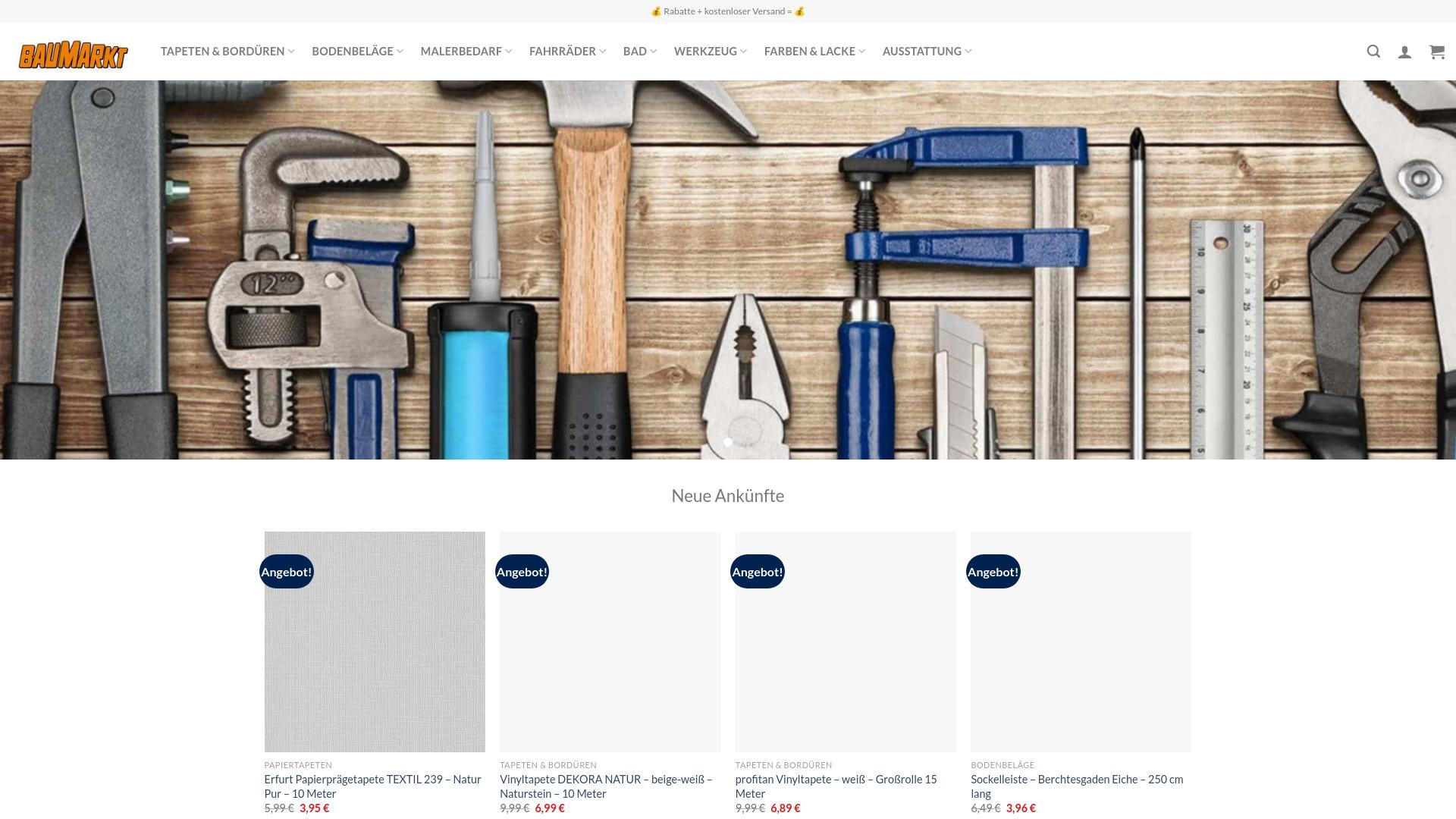
Task: Expand the Bodenbeläge menu chevron
Action: [x=400, y=52]
